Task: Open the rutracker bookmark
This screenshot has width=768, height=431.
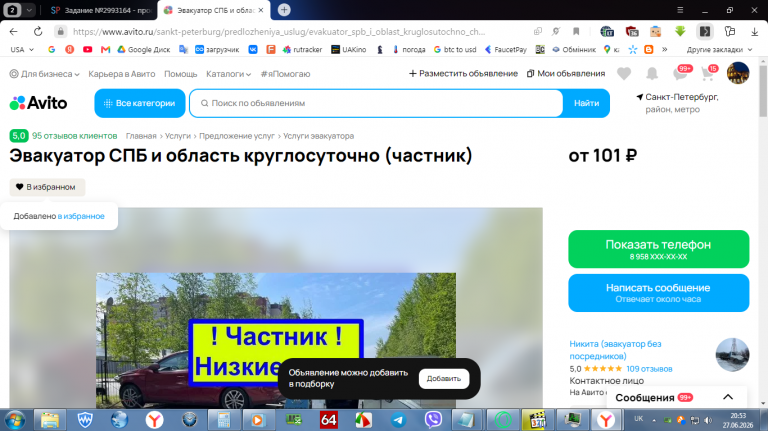Action: pyautogui.click(x=303, y=49)
